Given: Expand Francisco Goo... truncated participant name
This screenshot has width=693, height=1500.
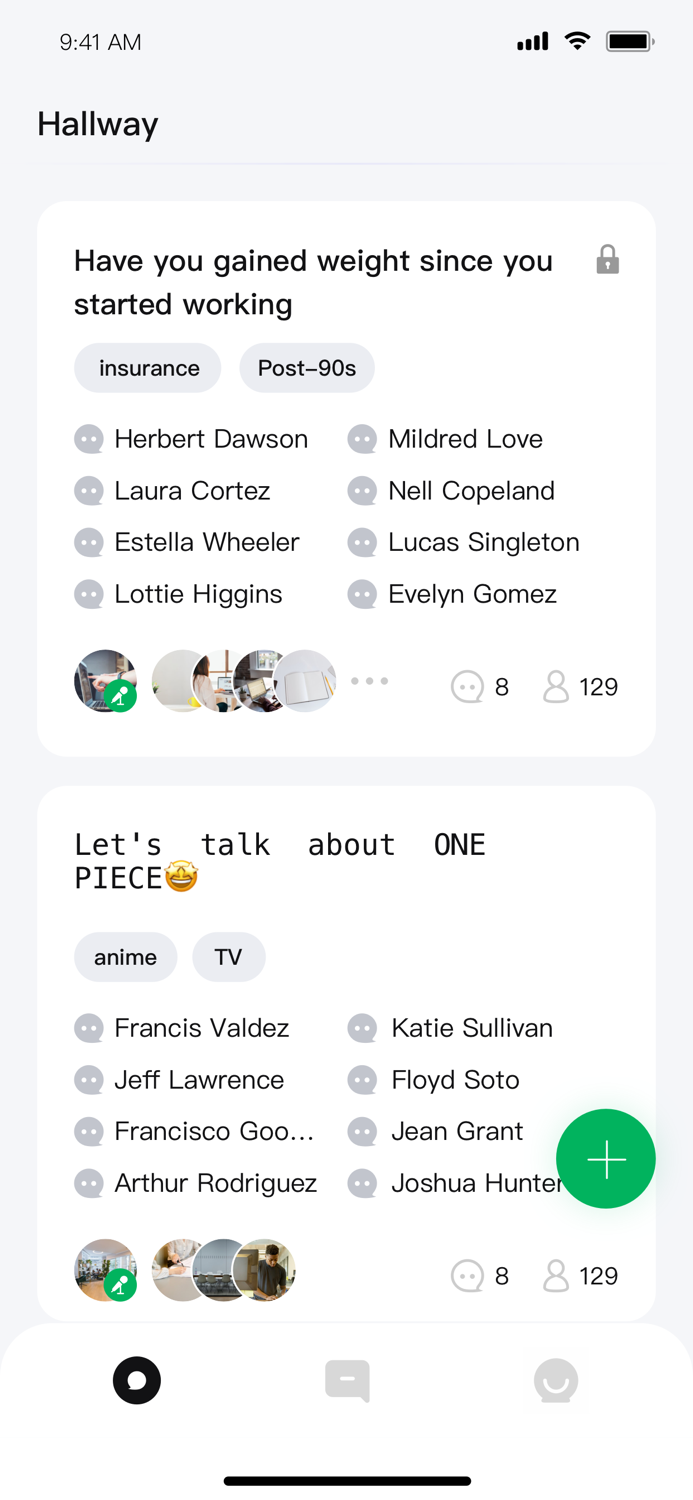Looking at the screenshot, I should [215, 1131].
